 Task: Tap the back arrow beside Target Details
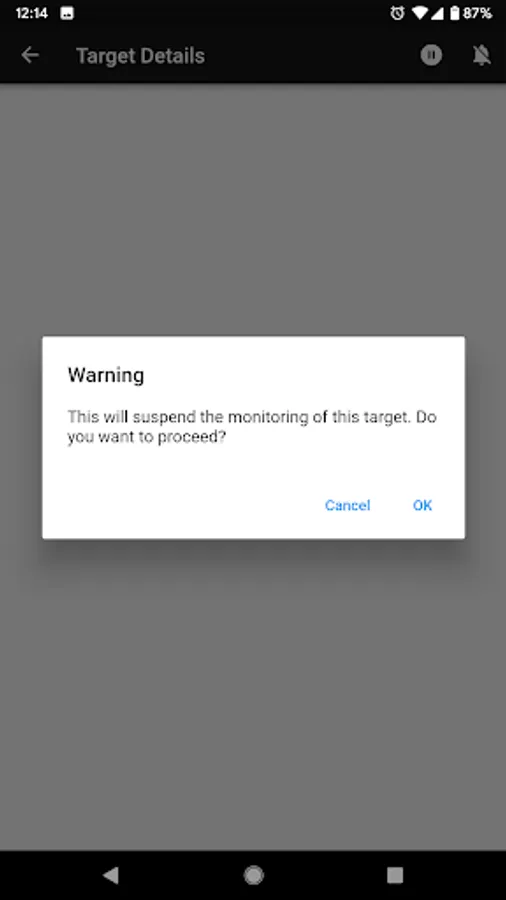(x=30, y=55)
